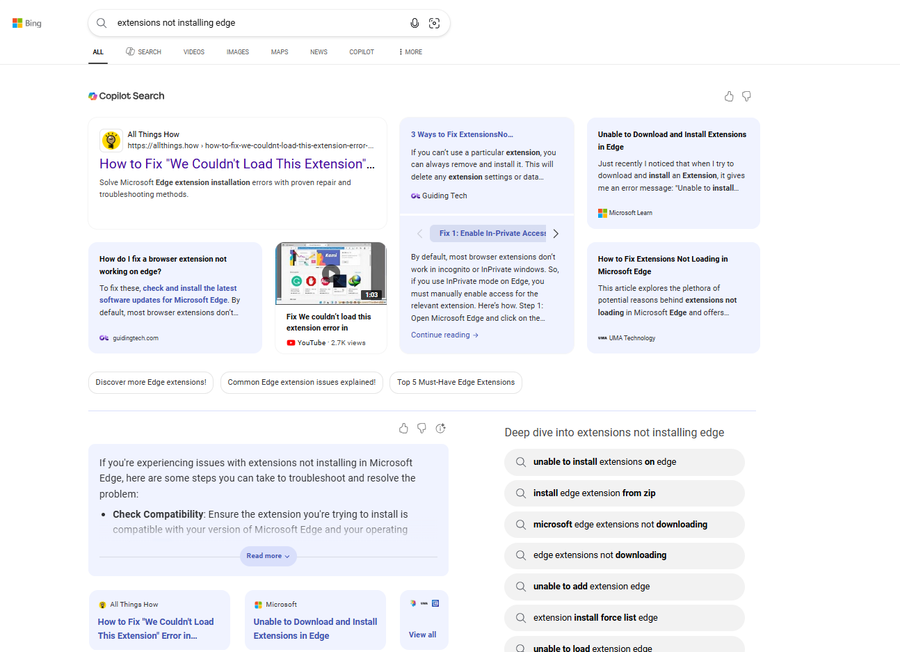Search 'microsoft edge extensions not downloading'
The height and width of the screenshot is (652, 900).
[x=624, y=525]
